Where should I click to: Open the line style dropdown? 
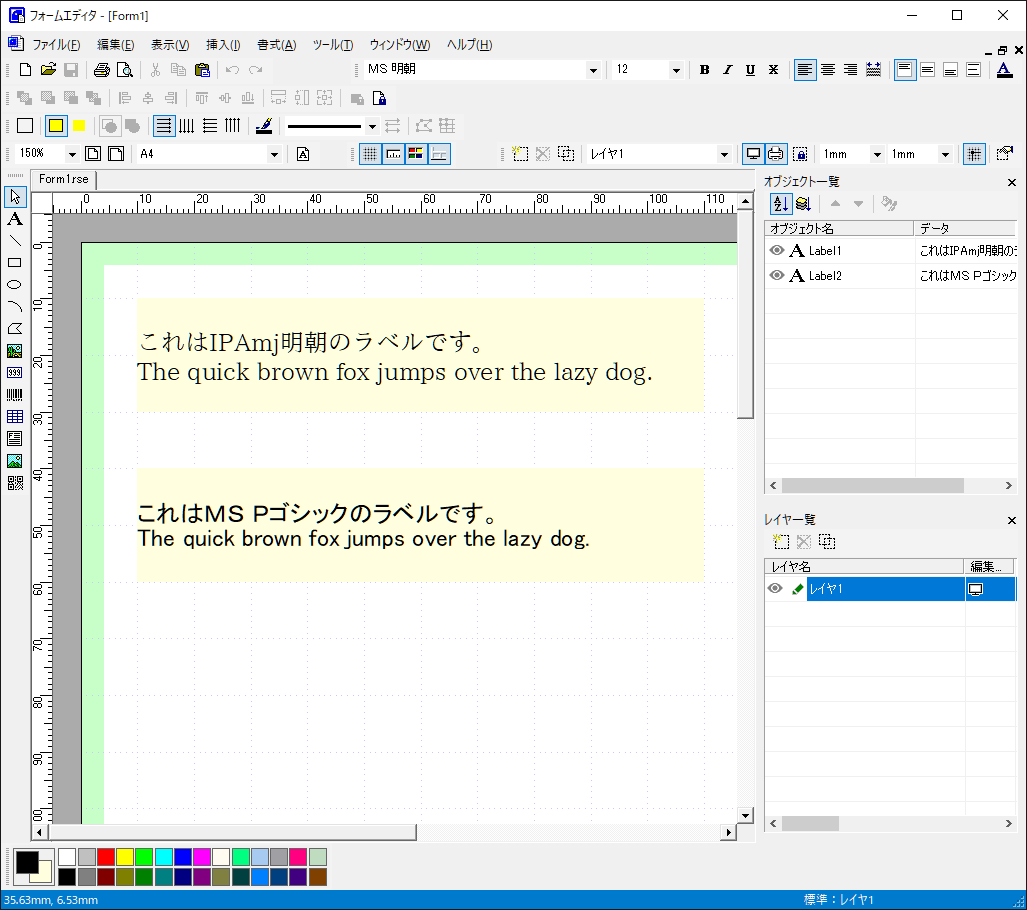point(372,126)
